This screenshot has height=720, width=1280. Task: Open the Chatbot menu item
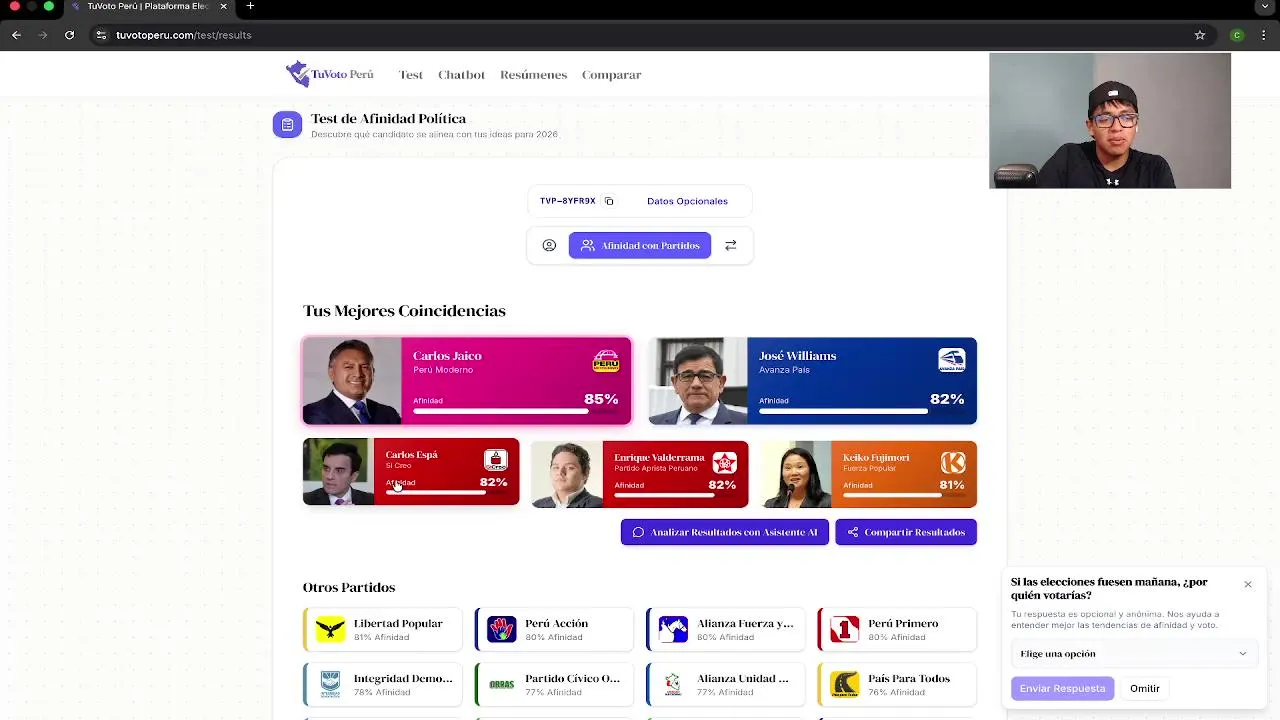(x=461, y=75)
